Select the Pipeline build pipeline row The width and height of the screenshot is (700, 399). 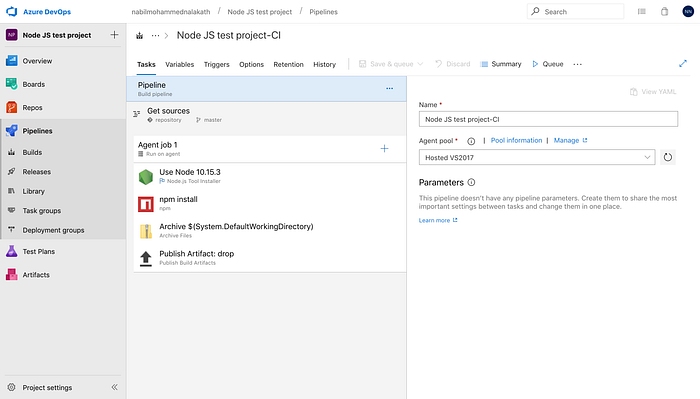[267, 88]
